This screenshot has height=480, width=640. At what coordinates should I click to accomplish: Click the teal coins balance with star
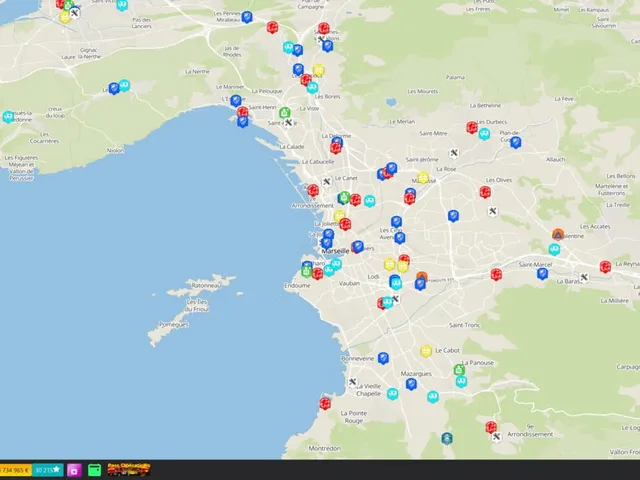[x=48, y=470]
